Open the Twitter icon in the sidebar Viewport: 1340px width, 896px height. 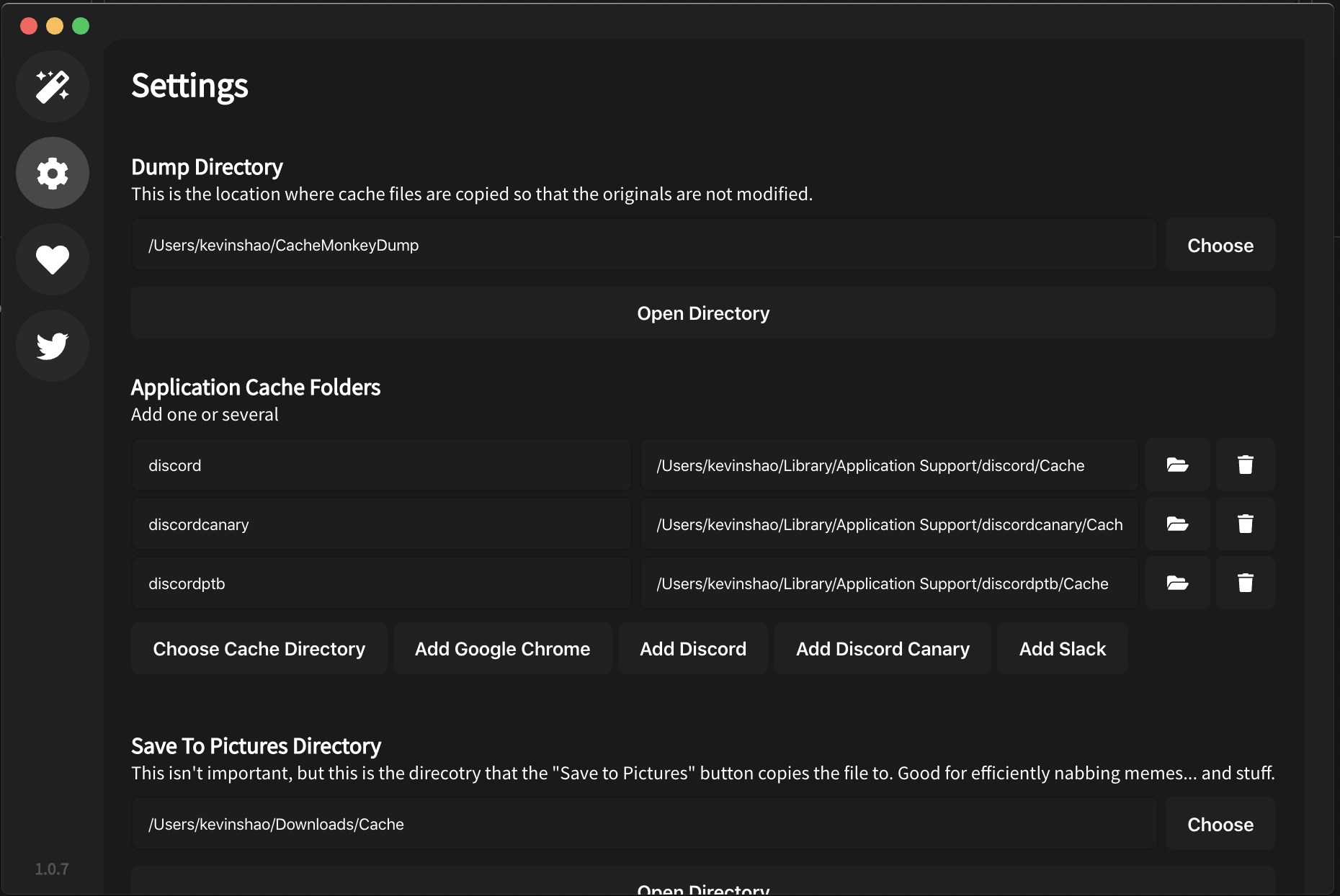[52, 346]
